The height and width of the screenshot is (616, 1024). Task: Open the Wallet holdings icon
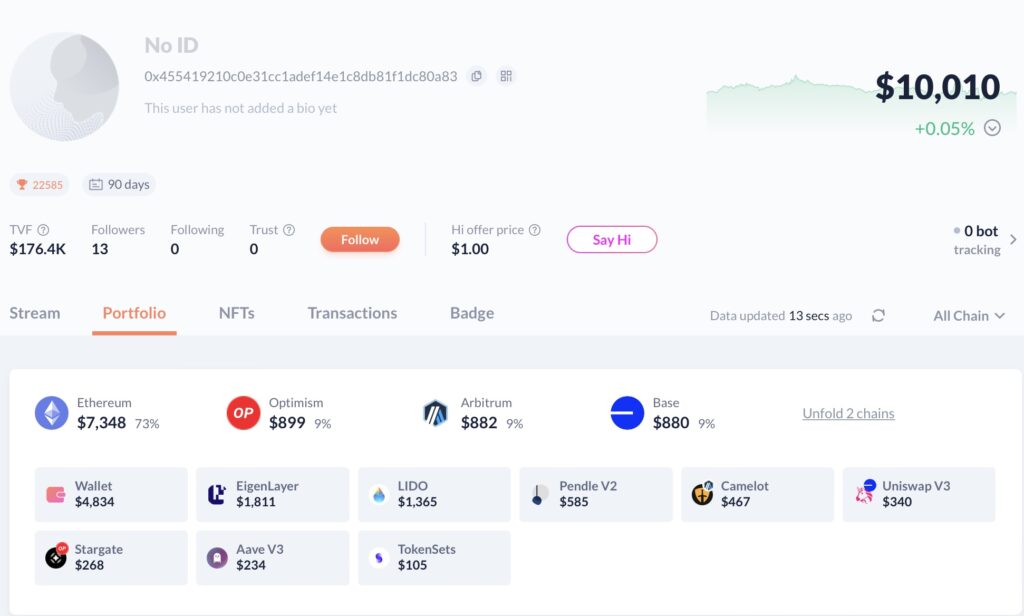point(57,493)
